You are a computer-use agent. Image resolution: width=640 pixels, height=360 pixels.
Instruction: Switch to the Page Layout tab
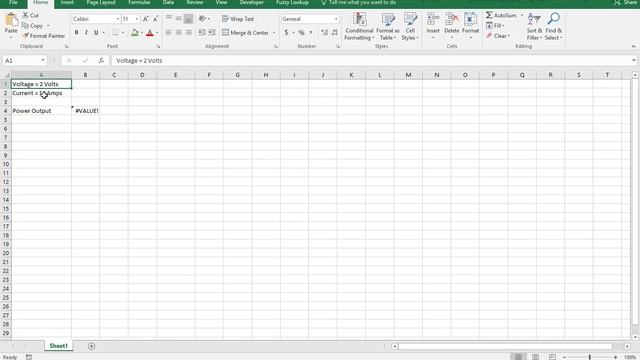[x=101, y=2]
